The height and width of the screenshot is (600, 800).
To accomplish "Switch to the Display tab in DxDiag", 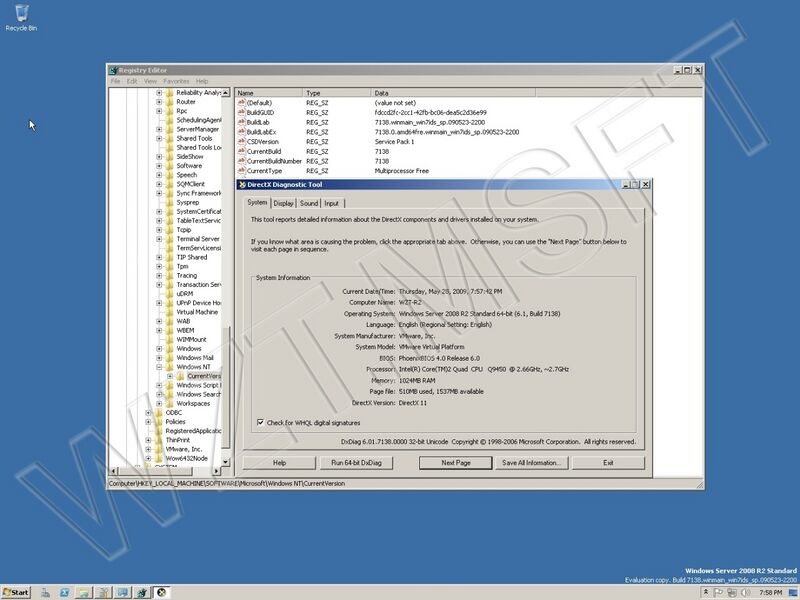I will tap(283, 203).
